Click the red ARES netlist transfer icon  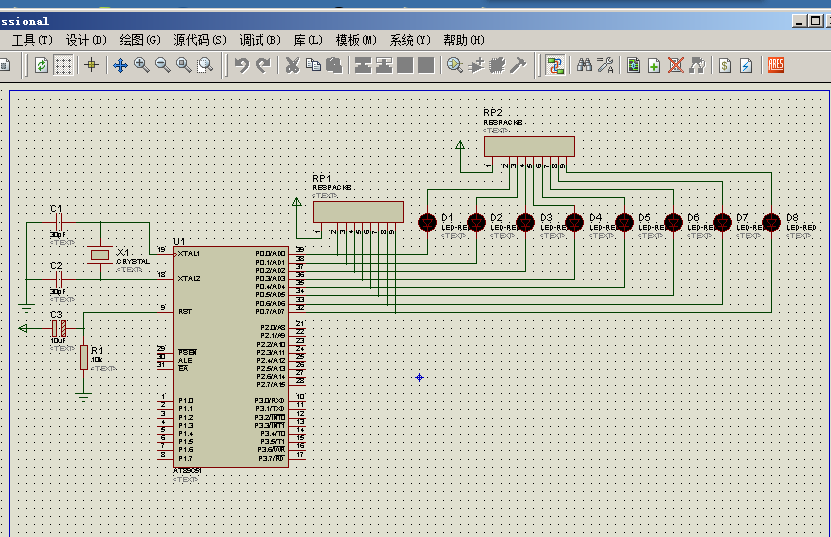tap(775, 65)
